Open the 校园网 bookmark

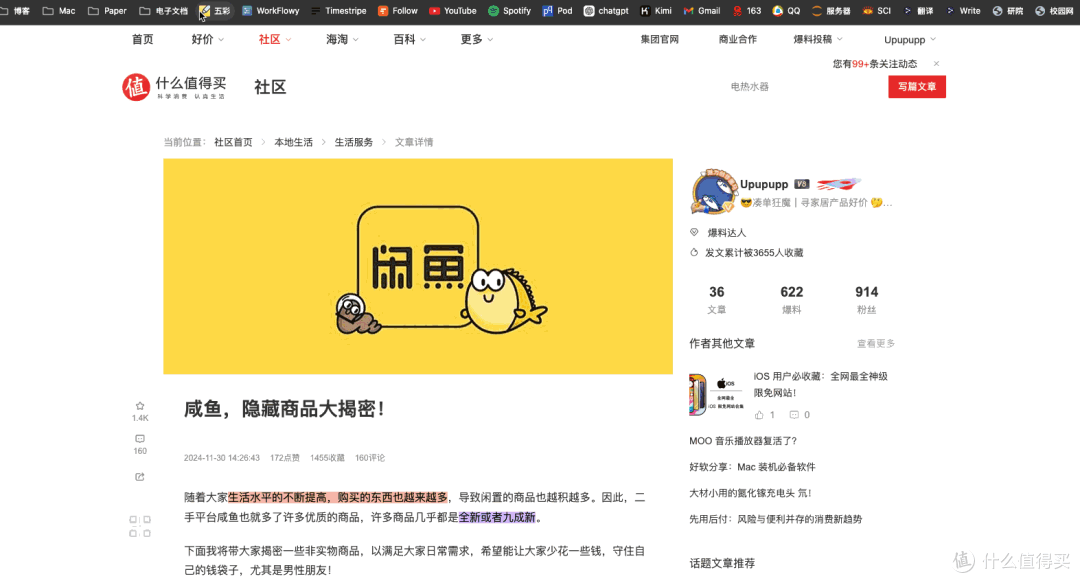1054,11
